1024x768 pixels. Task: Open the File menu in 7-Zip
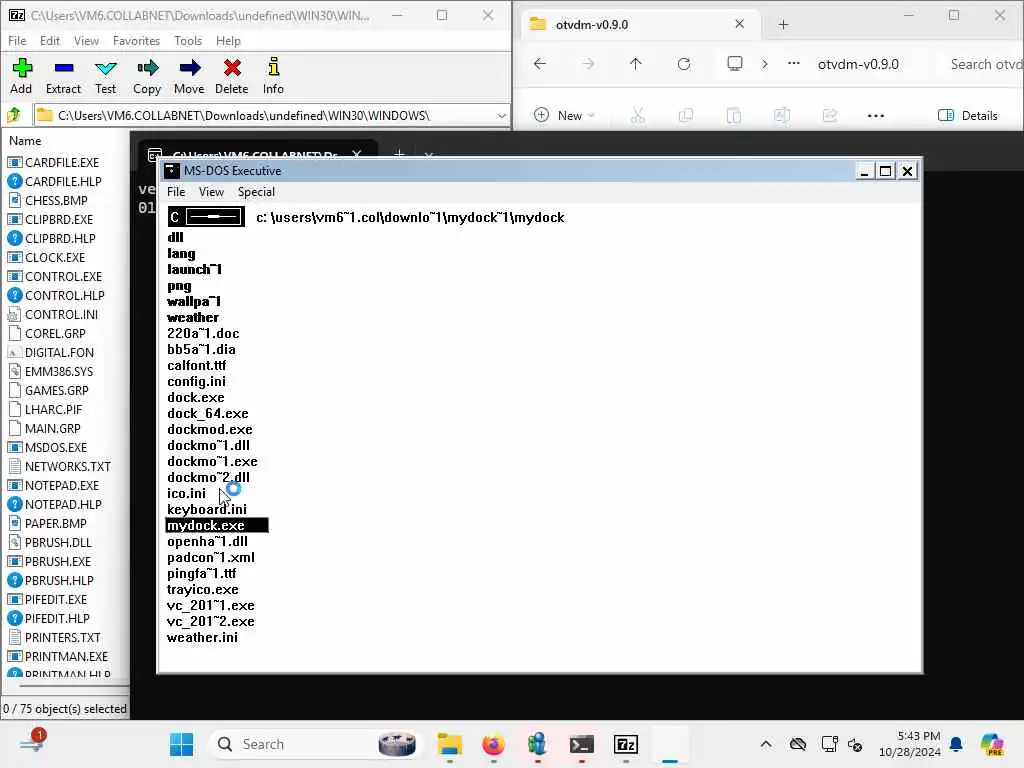17,40
